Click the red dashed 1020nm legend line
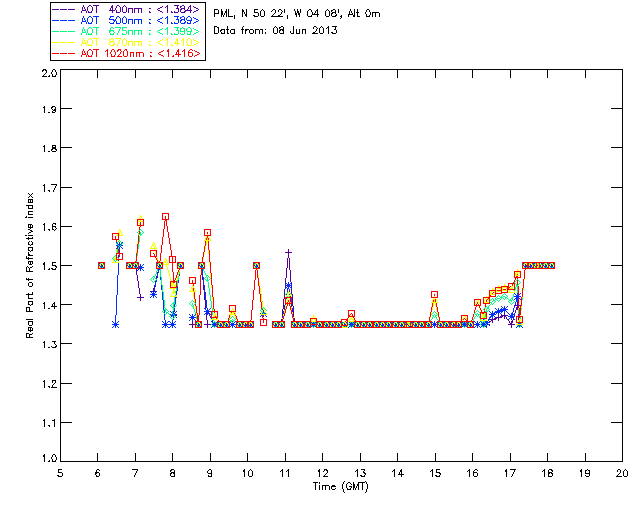The height and width of the screenshot is (512, 640). coord(64,53)
